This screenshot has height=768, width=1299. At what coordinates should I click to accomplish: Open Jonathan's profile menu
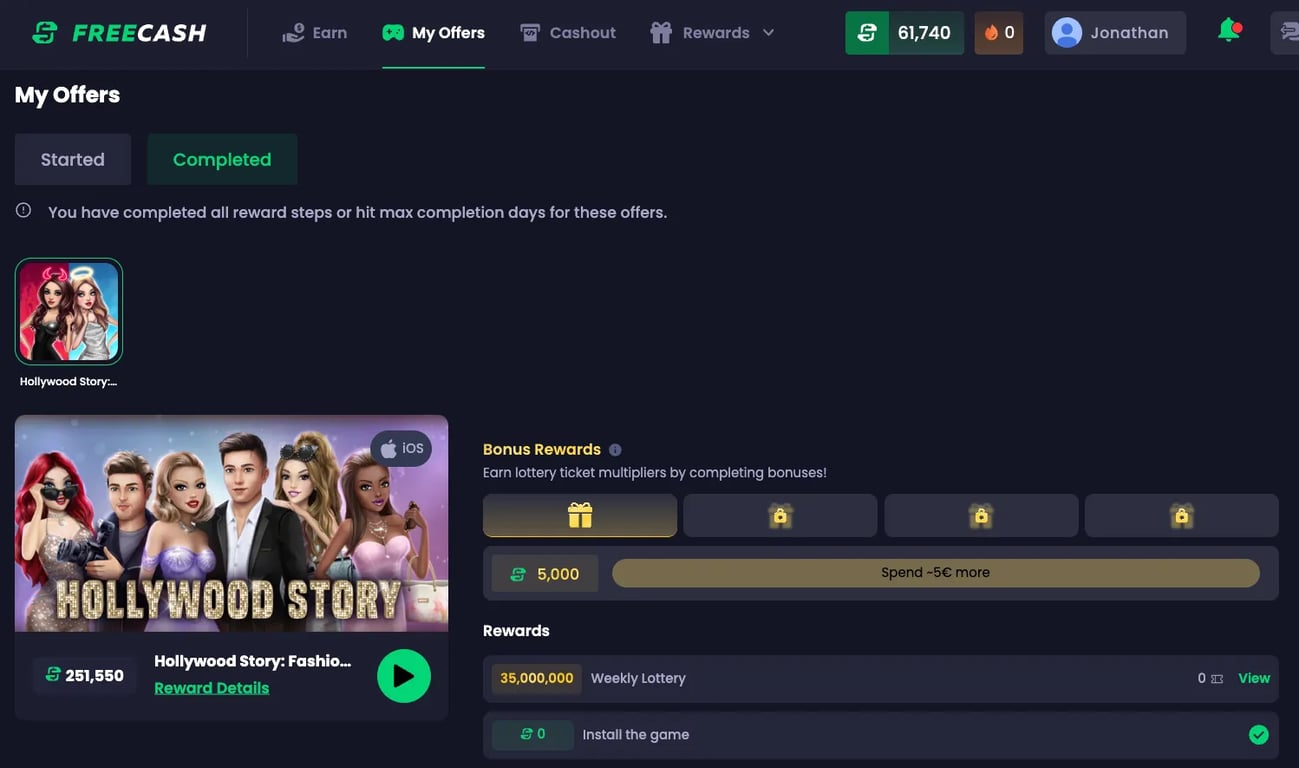tap(1115, 33)
